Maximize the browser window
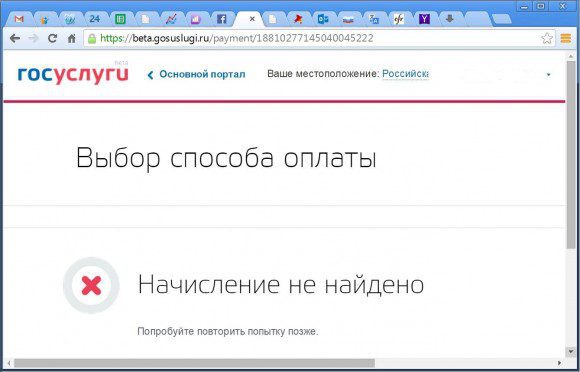This screenshot has width=580, height=372. pyautogui.click(x=540, y=6)
